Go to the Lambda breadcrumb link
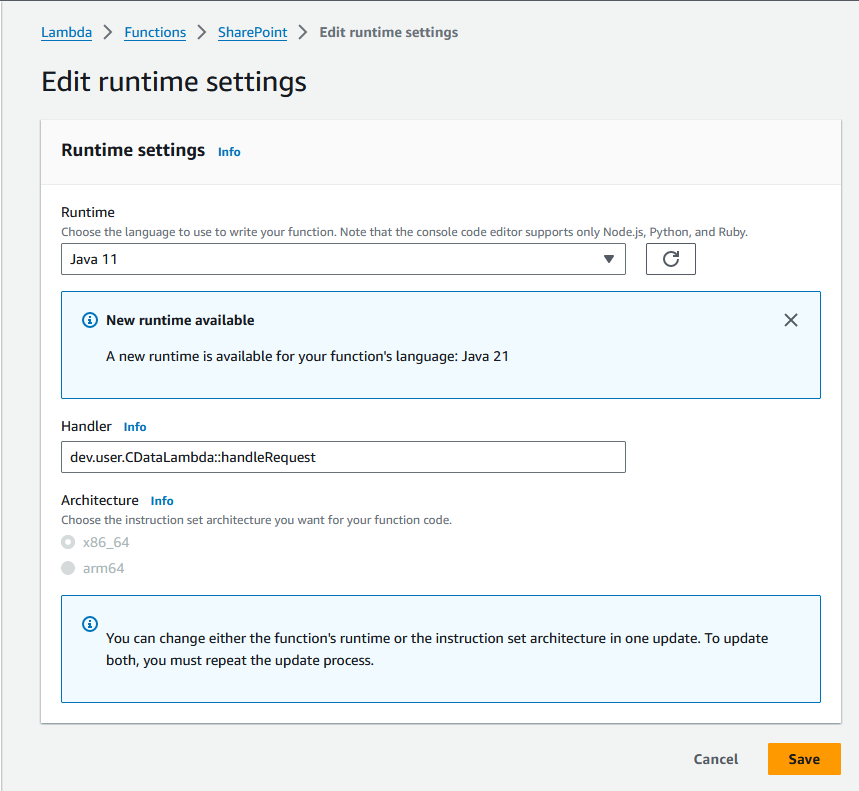The height and width of the screenshot is (791, 859). pyautogui.click(x=66, y=32)
